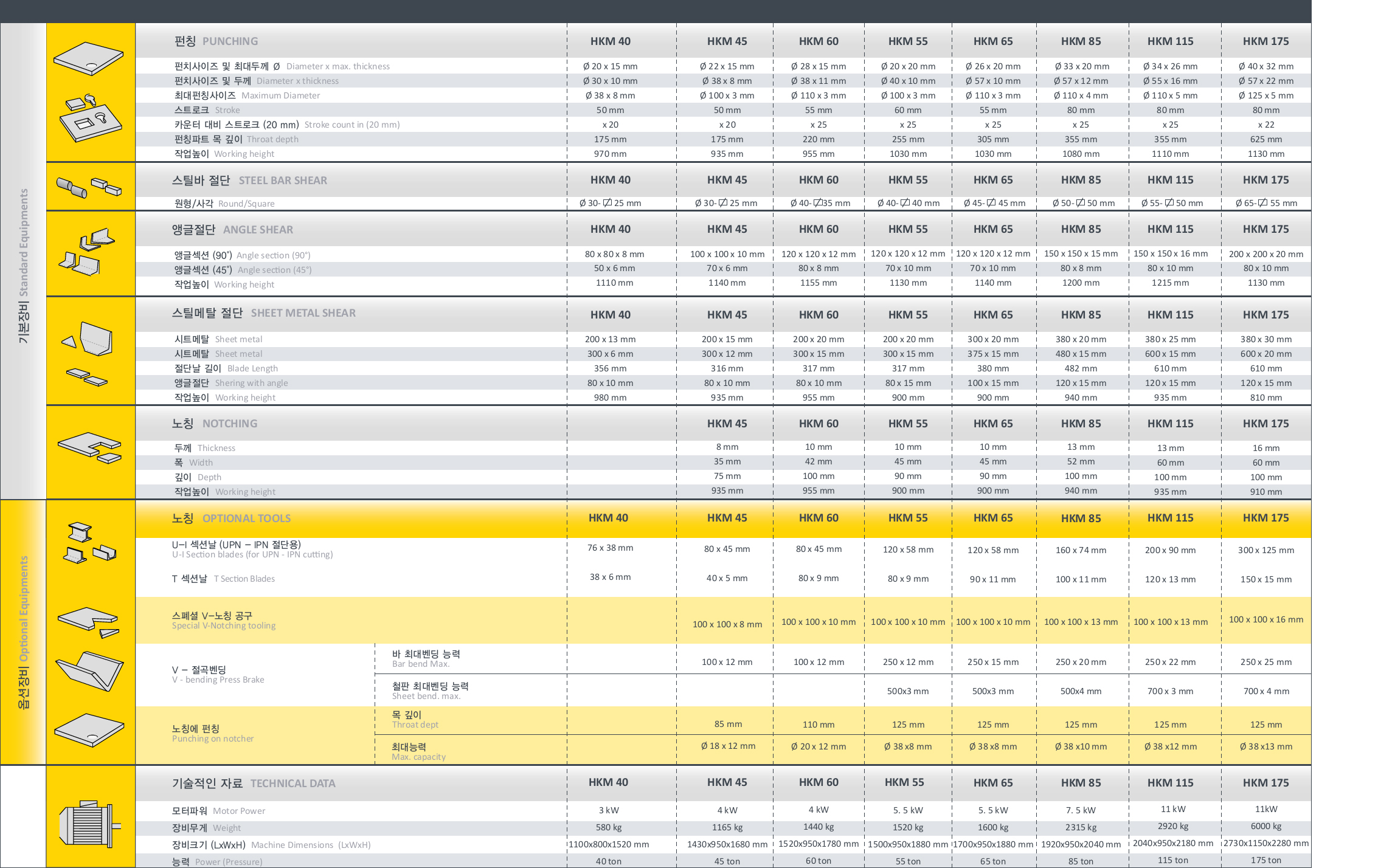The height and width of the screenshot is (868, 1395).
Task: Click the electric motor icon
Action: pyautogui.click(x=89, y=824)
